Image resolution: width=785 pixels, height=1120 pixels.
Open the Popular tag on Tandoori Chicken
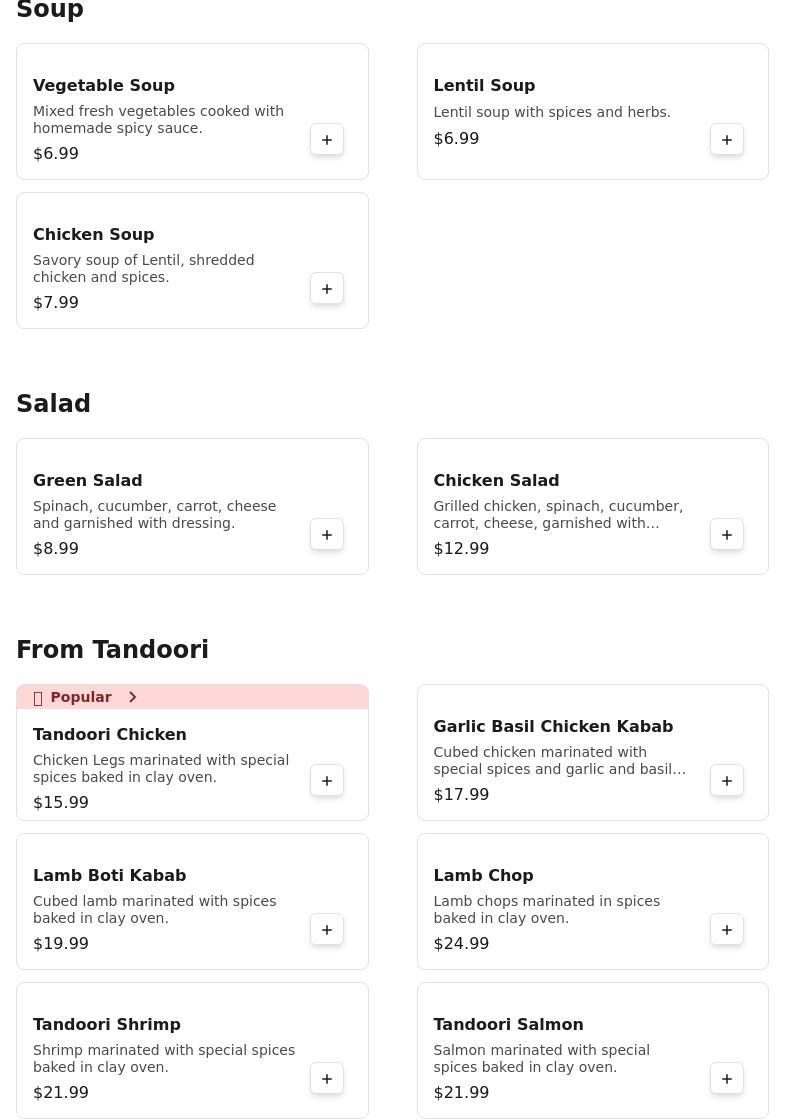(x=81, y=697)
